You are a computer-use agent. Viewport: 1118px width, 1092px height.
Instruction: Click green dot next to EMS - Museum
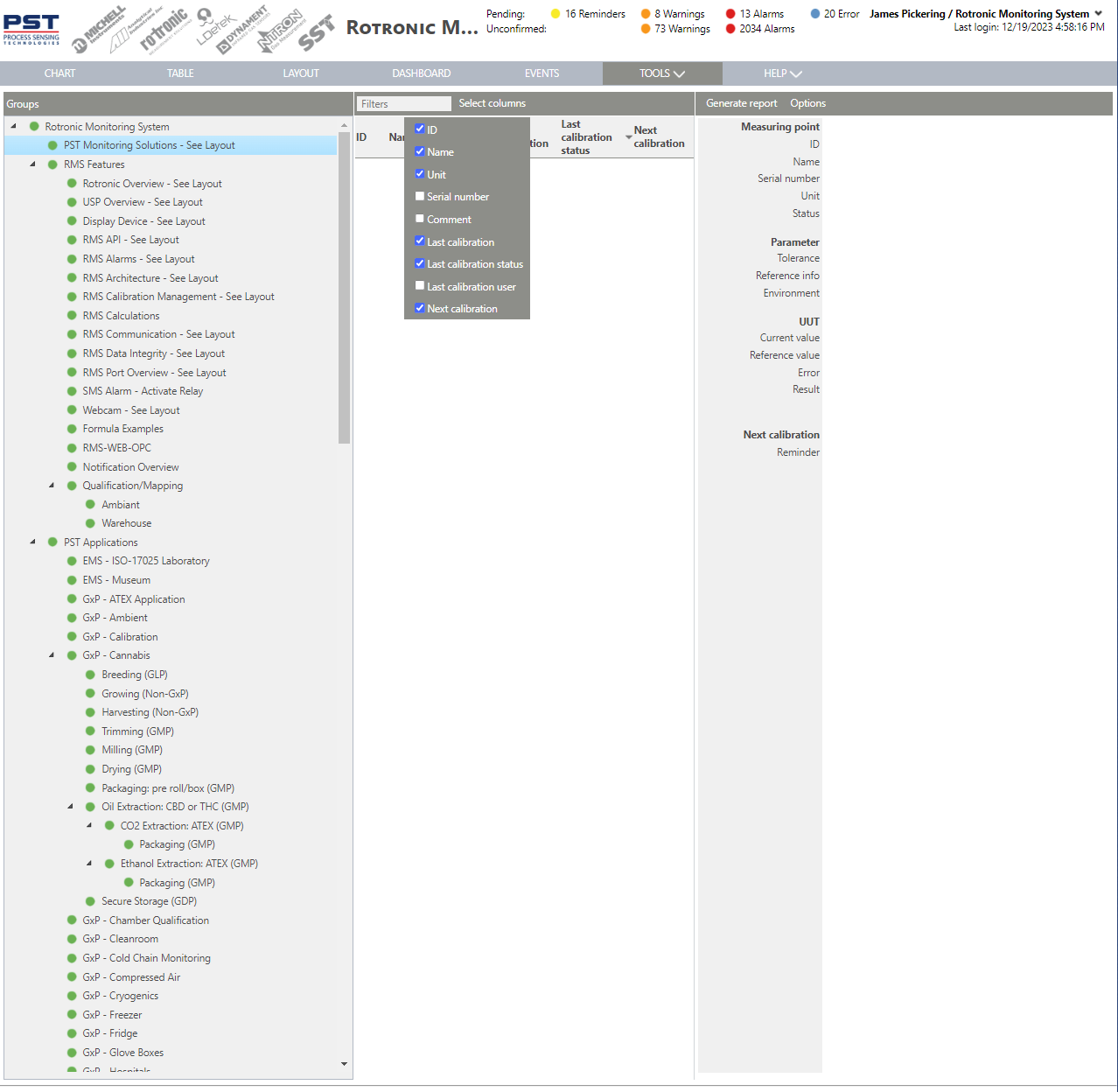[x=73, y=580]
